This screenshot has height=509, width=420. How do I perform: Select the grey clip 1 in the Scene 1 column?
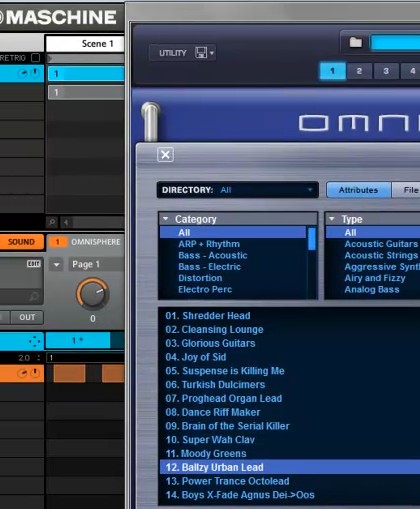tap(86, 92)
